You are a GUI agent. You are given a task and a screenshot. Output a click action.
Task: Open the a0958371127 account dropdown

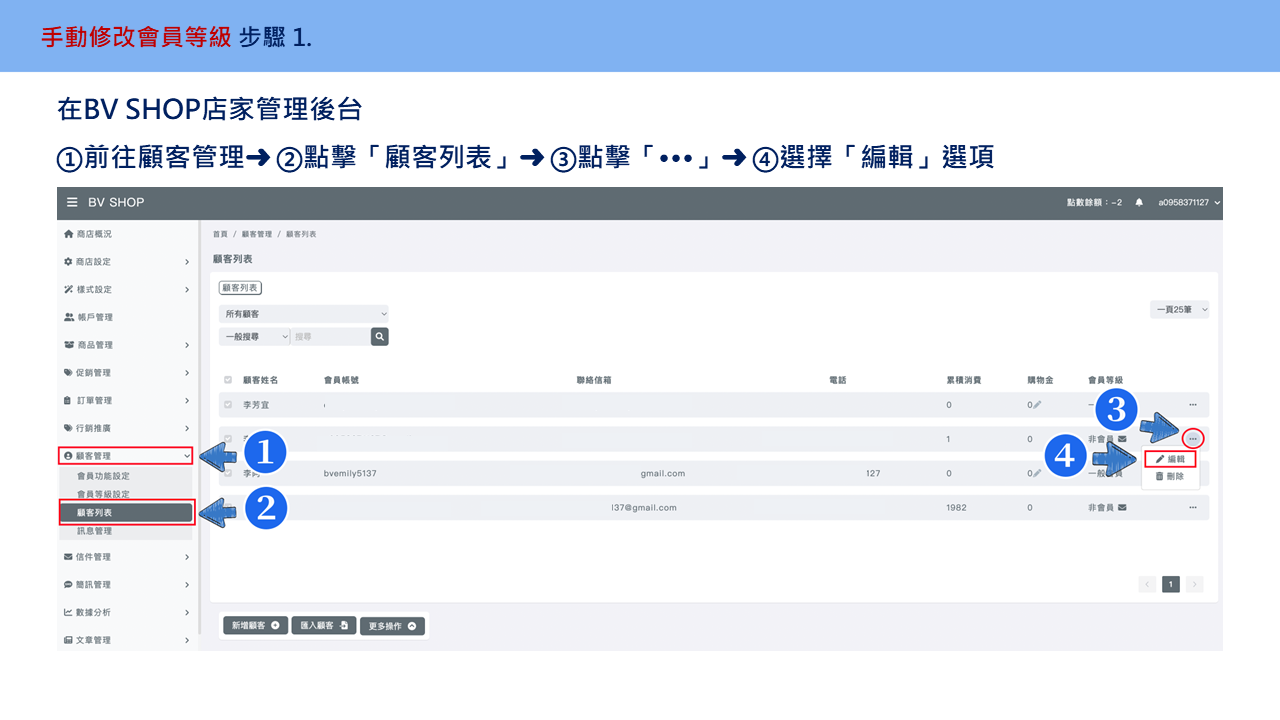(1189, 202)
